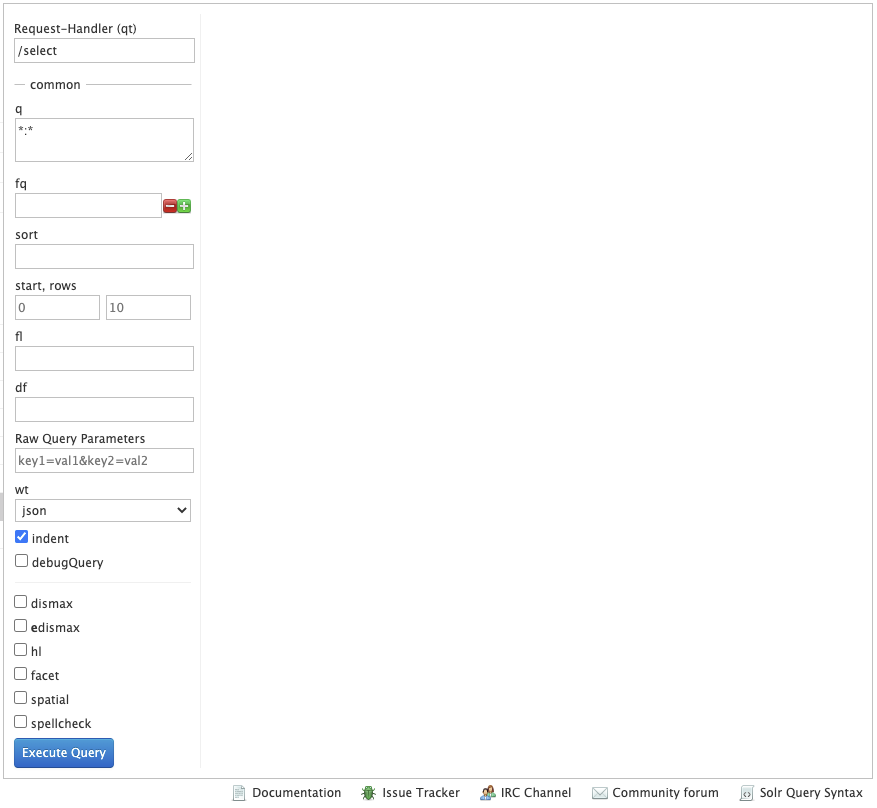Click the IRC Channel people icon
This screenshot has width=877, height=808.
488,793
